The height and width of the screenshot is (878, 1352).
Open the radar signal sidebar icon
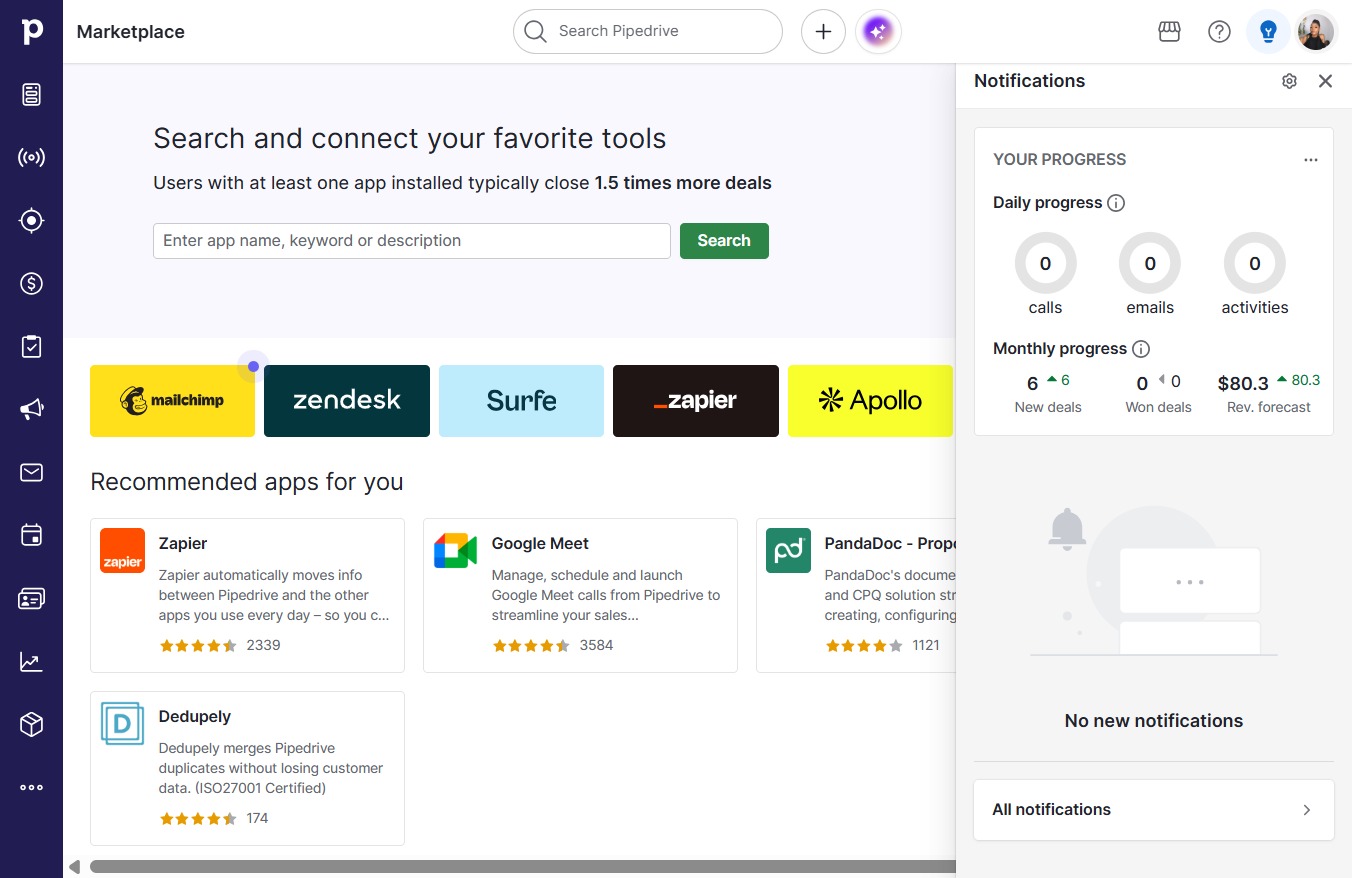click(x=32, y=158)
